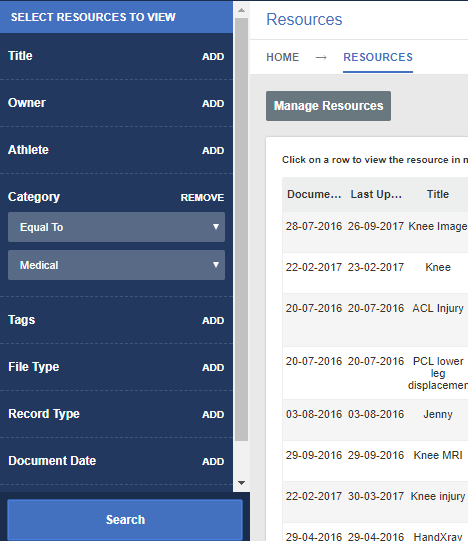This screenshot has width=468, height=541.
Task: Add the File Type filter
Action: click(x=213, y=367)
